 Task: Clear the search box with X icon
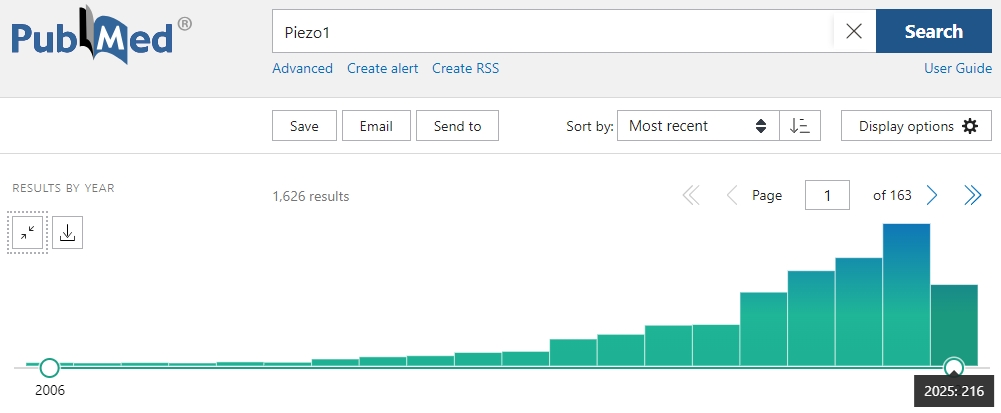coord(854,31)
